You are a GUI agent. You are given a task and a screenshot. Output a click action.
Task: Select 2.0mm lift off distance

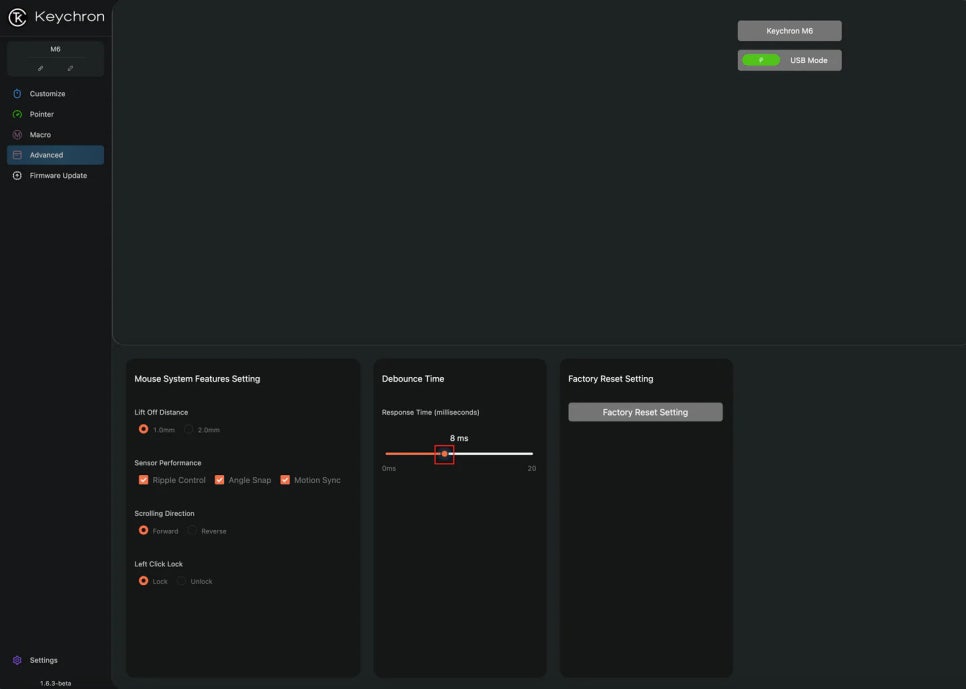[189, 429]
